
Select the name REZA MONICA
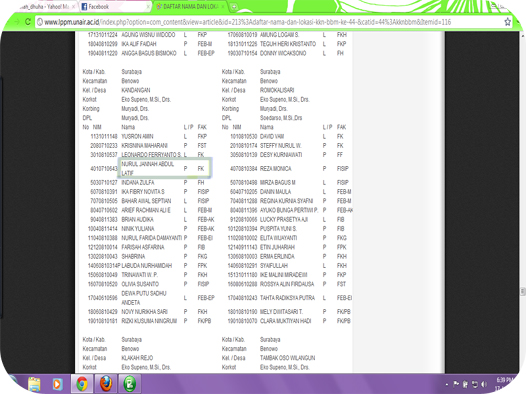coord(276,168)
